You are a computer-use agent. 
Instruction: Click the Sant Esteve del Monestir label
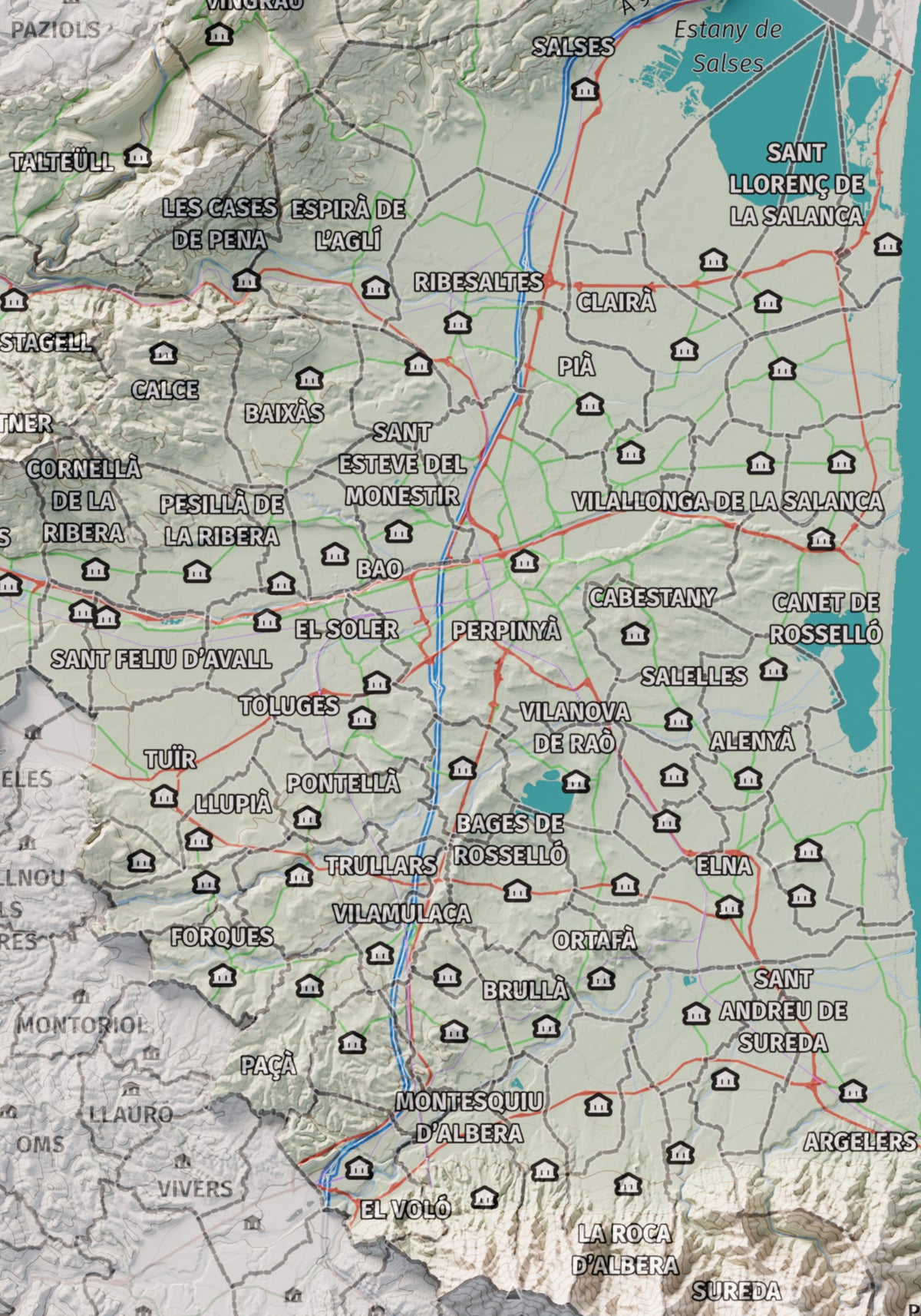pos(401,464)
